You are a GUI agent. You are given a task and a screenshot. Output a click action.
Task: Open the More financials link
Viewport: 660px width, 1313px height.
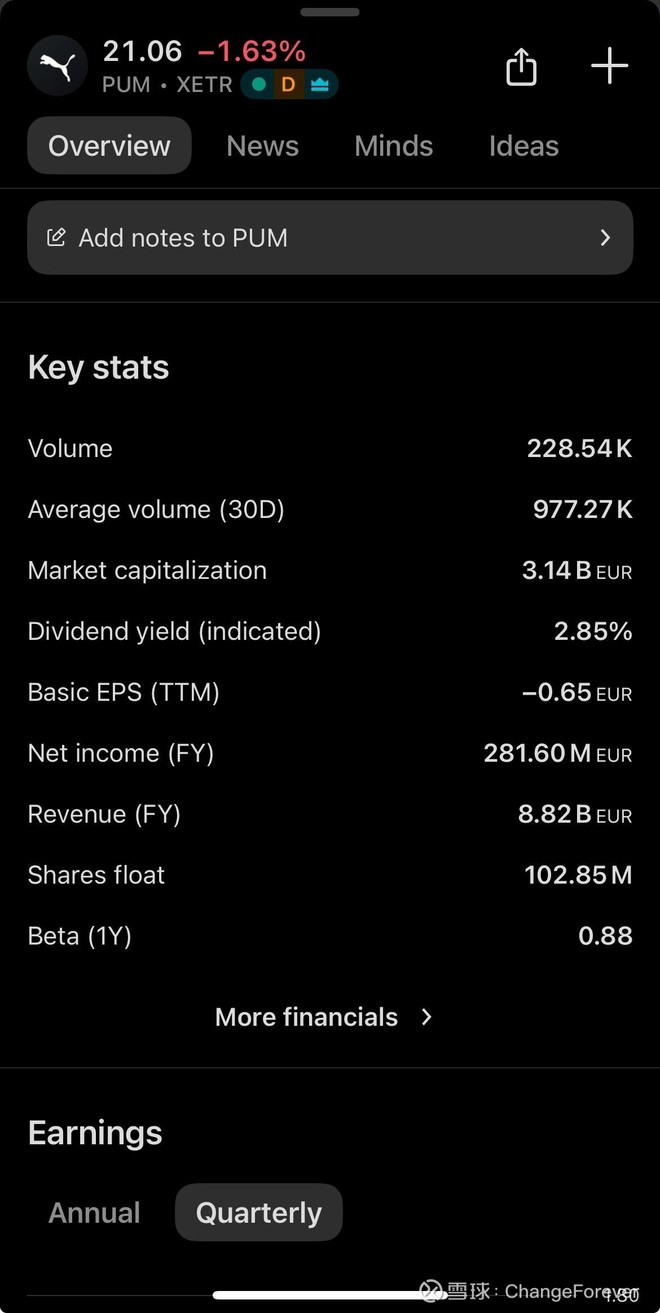pos(306,1017)
